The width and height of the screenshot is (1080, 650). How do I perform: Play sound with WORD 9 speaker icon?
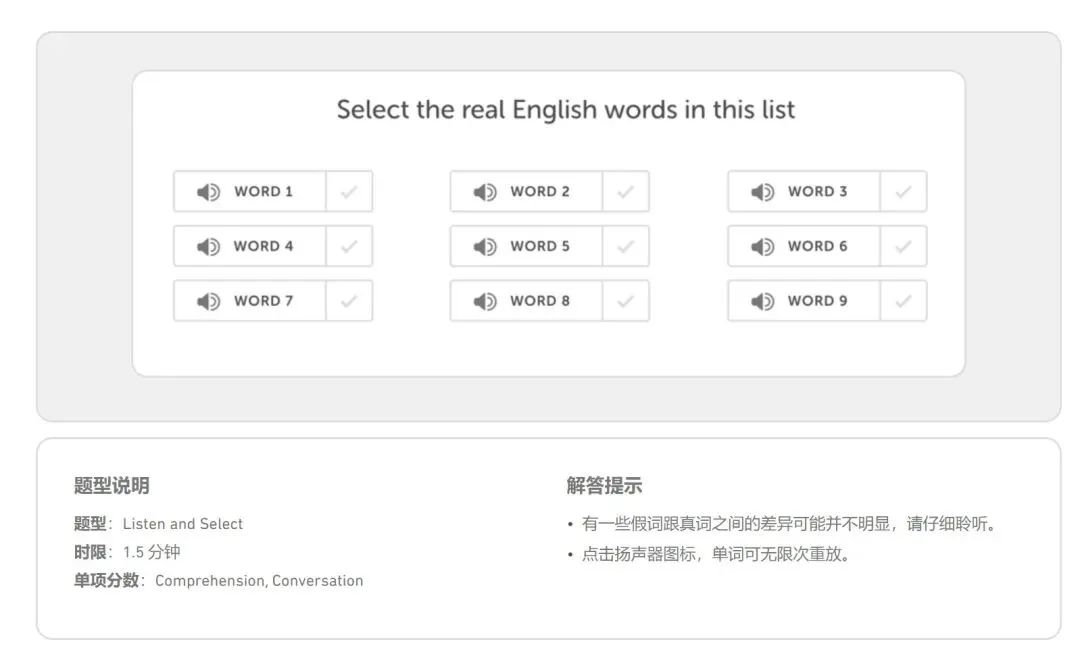(x=762, y=301)
